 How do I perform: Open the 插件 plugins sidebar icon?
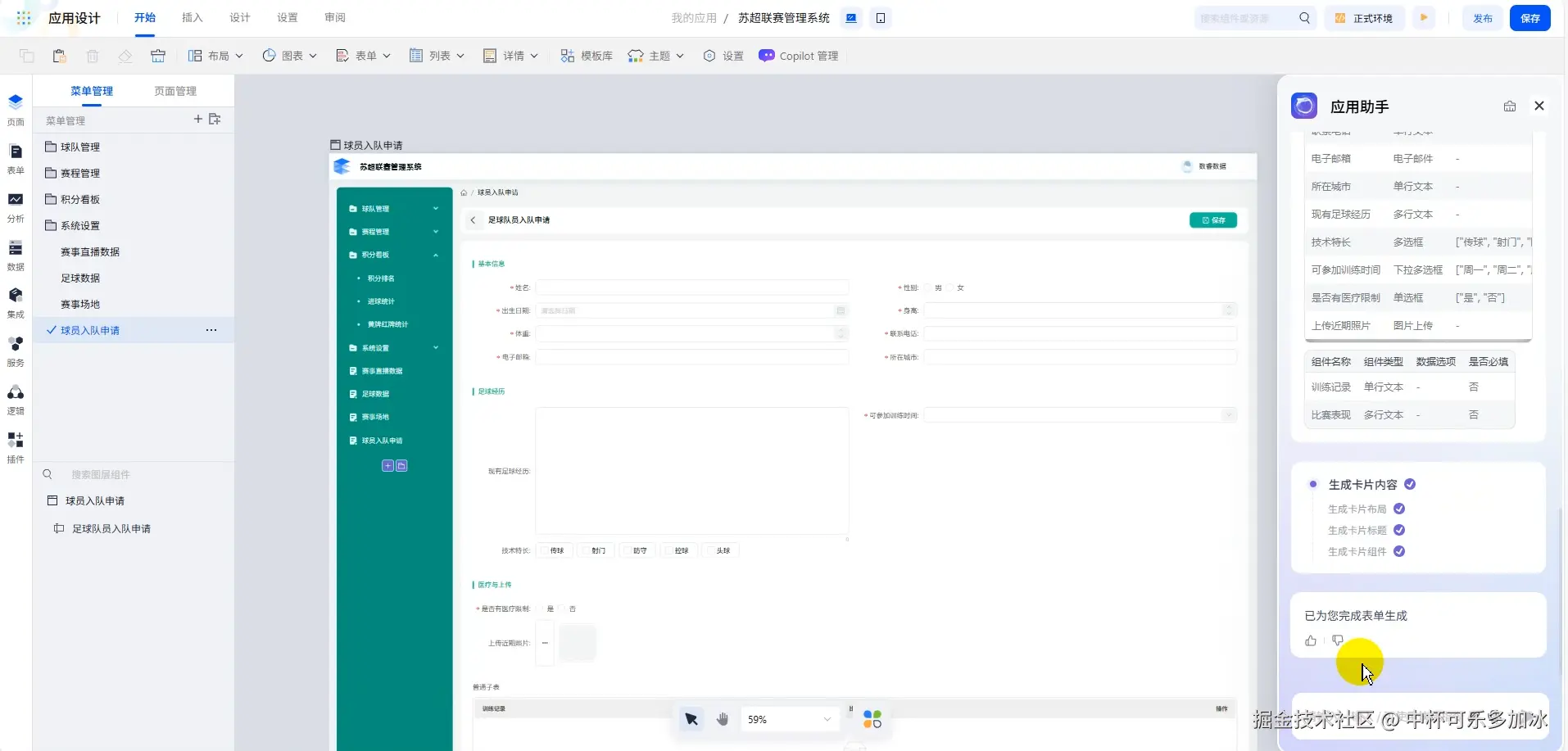click(x=16, y=448)
